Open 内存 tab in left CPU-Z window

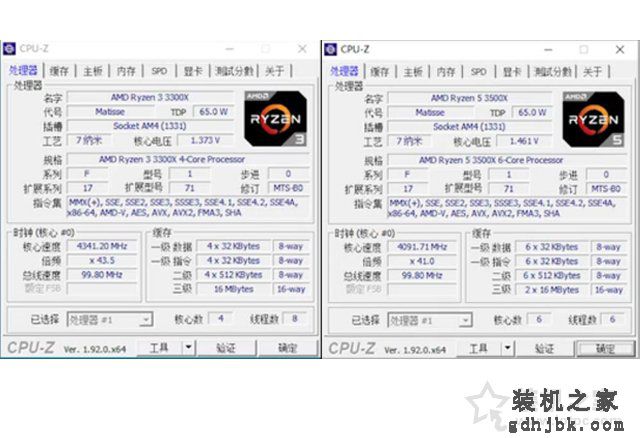(x=126, y=71)
